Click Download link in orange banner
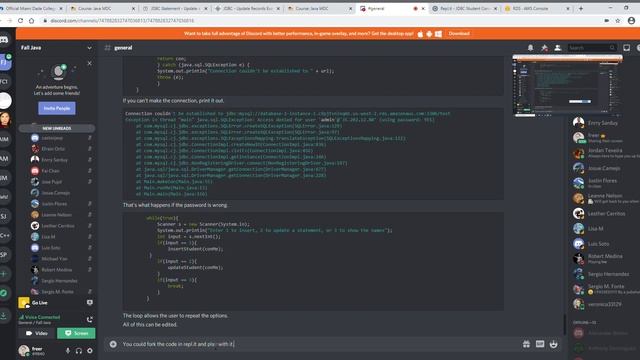The height and width of the screenshot is (360, 640). 459,33
